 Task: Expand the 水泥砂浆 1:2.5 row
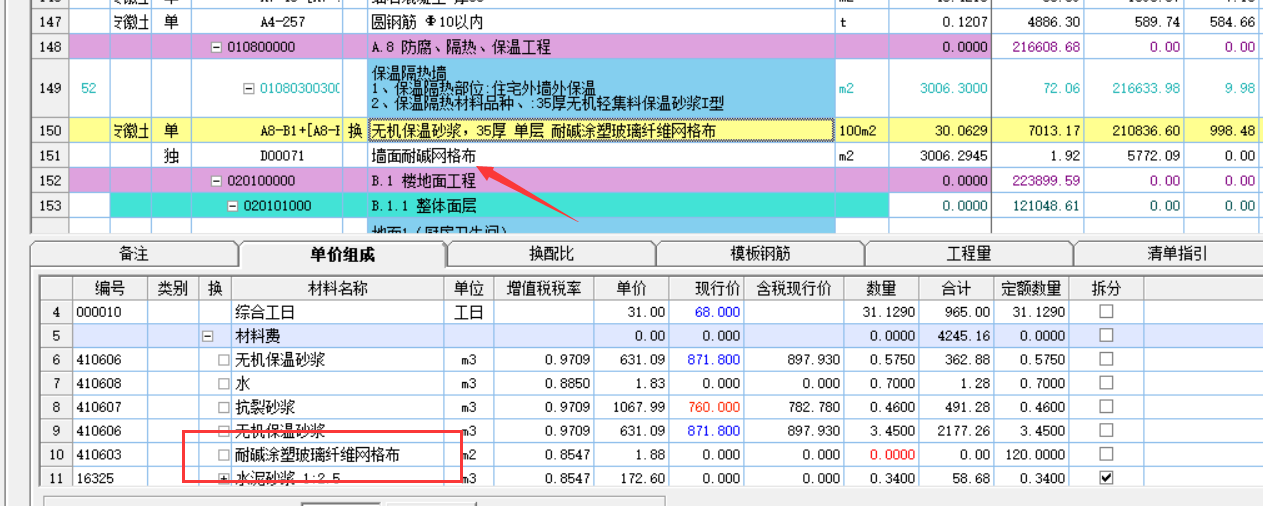223,478
